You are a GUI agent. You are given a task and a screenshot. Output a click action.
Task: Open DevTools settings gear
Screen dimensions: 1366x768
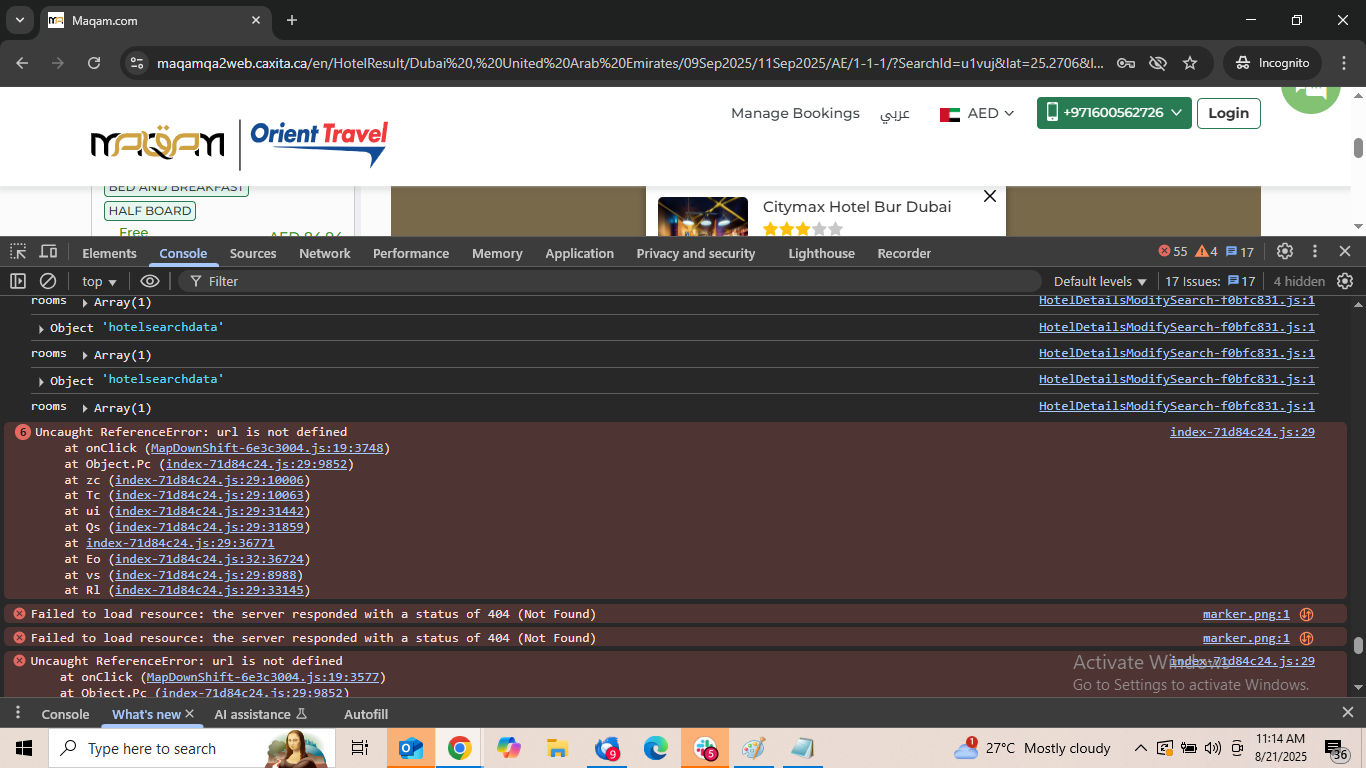[x=1285, y=252]
